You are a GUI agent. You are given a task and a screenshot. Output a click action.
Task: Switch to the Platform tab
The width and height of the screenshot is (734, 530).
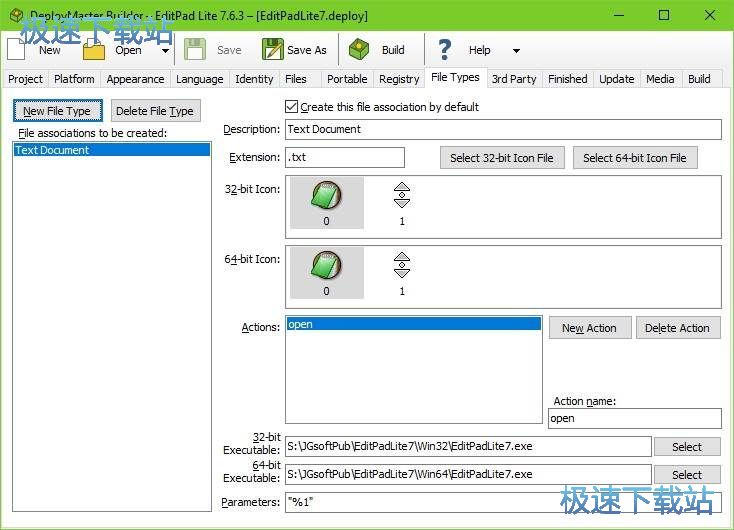coord(74,79)
